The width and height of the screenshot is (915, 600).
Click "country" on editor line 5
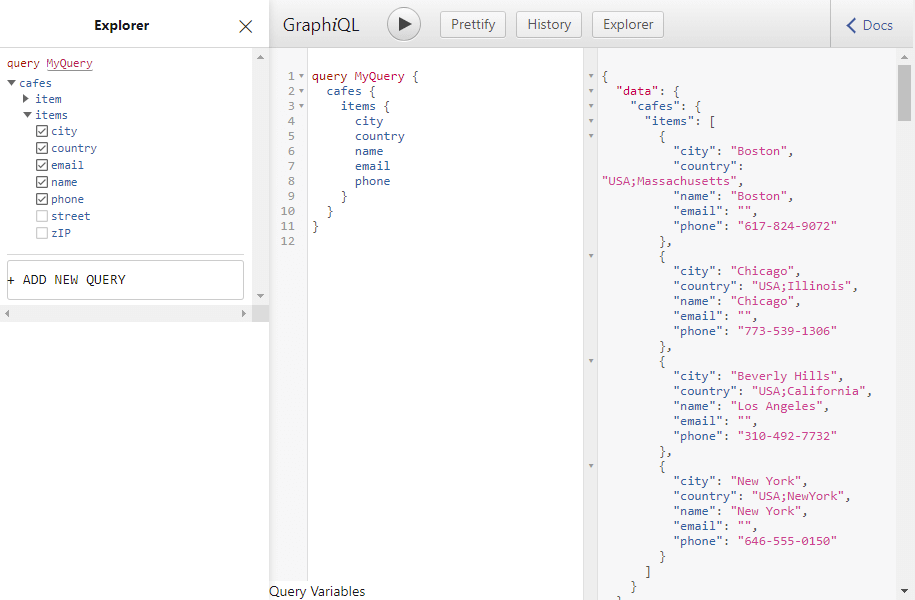coord(380,137)
